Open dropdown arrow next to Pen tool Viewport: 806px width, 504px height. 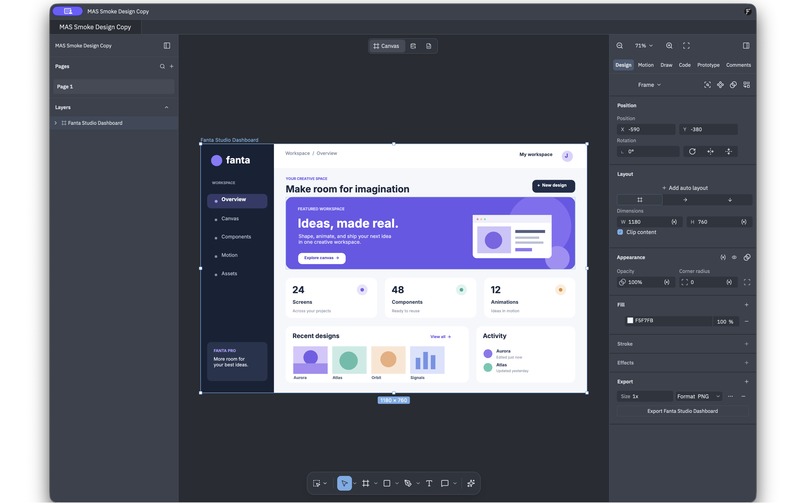tap(417, 483)
